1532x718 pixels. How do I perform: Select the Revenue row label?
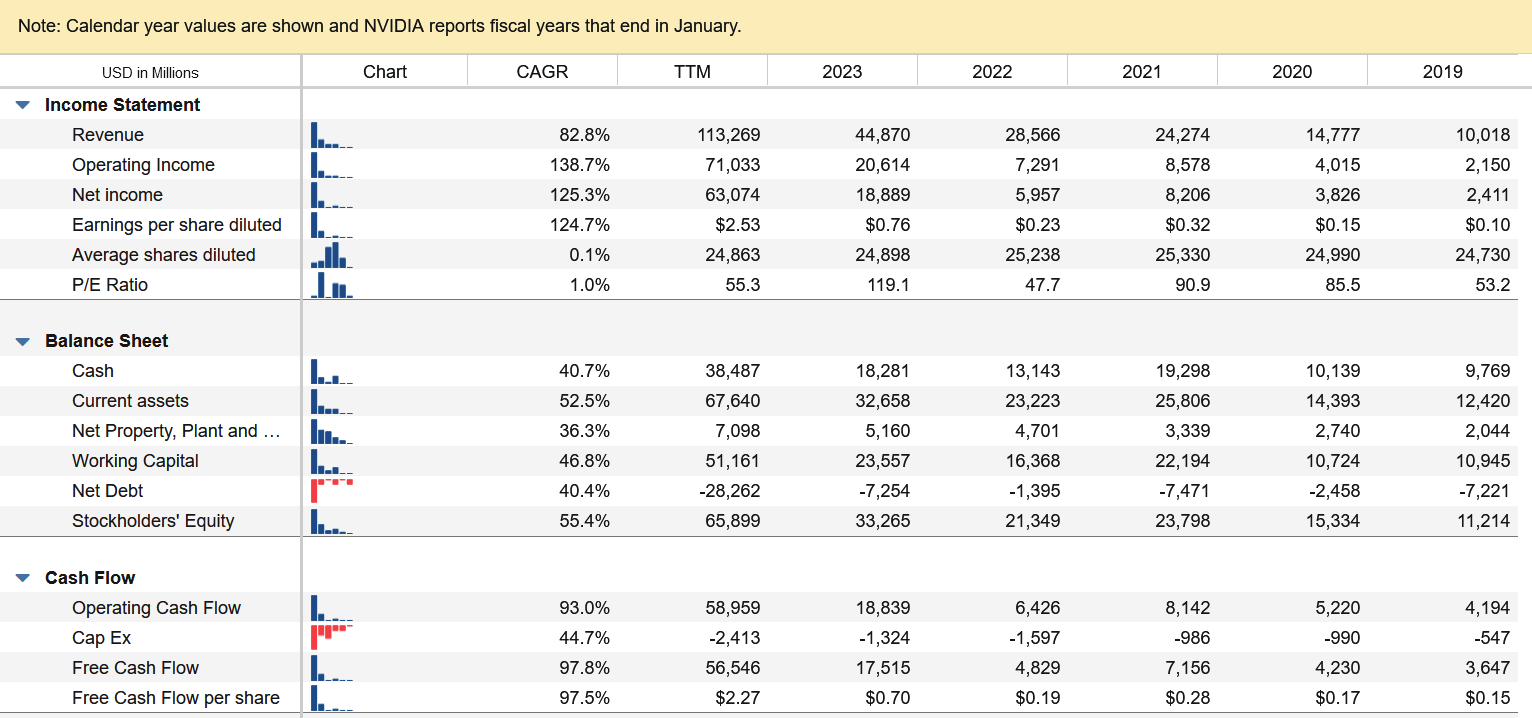[108, 135]
